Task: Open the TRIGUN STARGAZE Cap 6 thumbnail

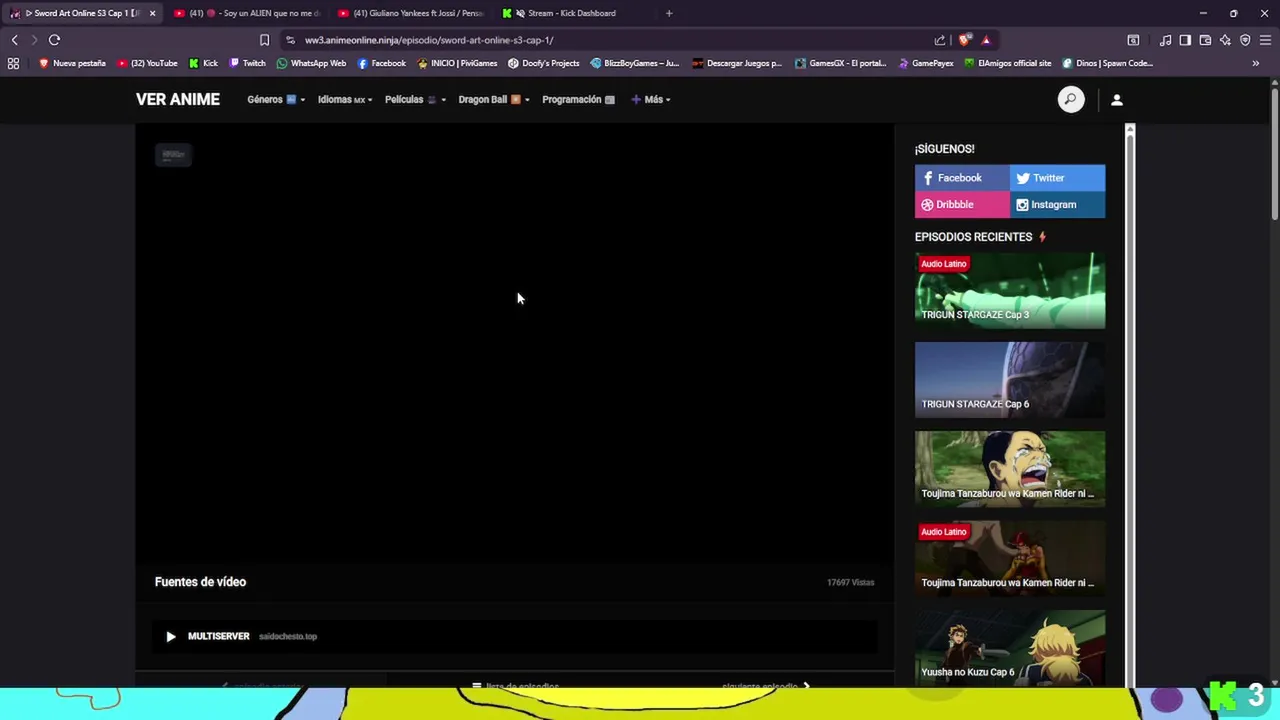Action: (x=1010, y=380)
